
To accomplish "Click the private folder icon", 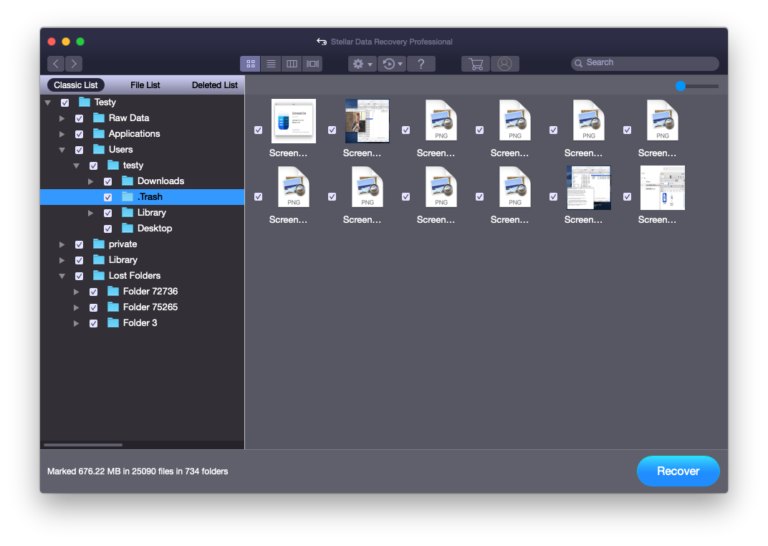I will tap(99, 244).
